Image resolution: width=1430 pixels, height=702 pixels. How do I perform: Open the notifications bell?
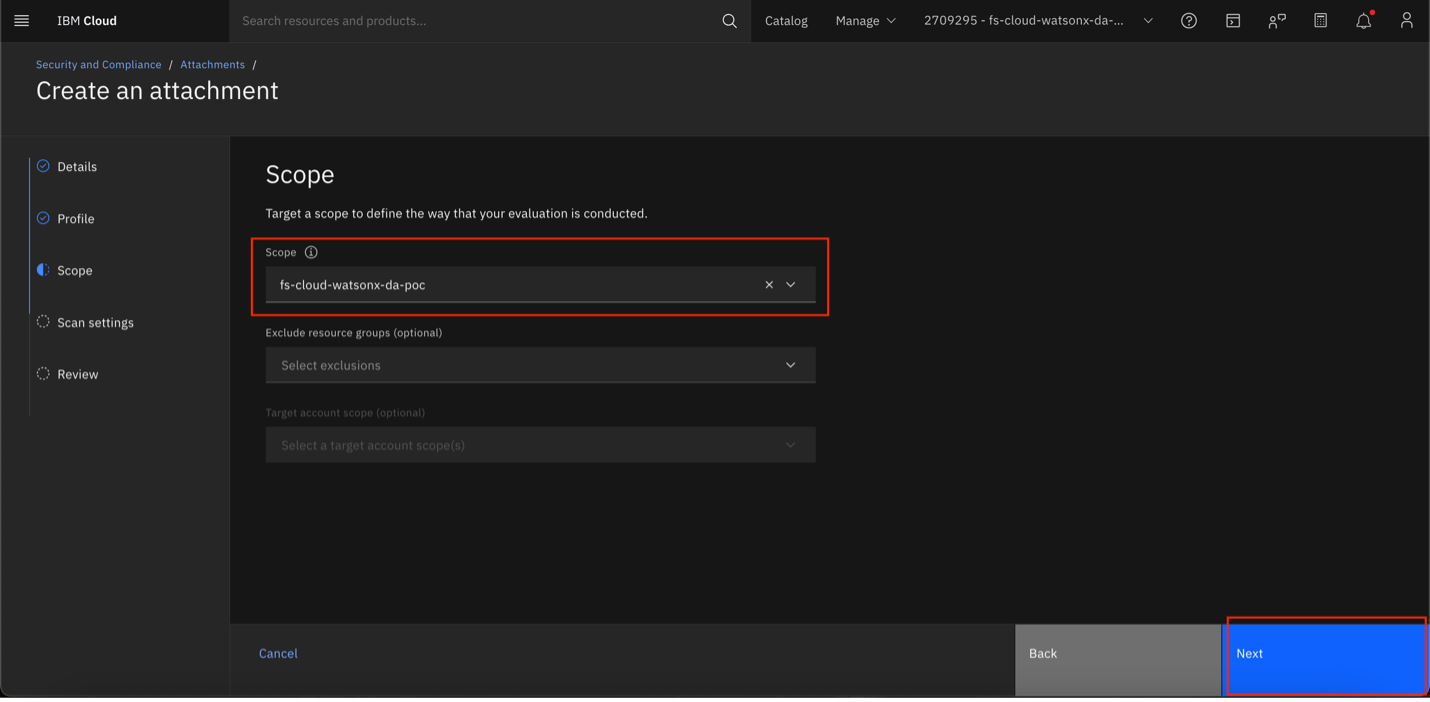[1363, 21]
